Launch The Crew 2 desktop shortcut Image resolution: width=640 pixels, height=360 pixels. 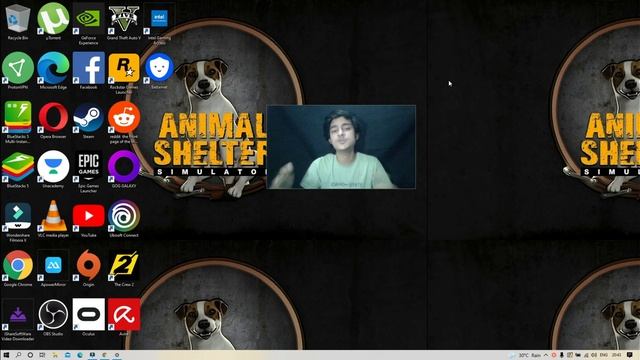(x=124, y=269)
